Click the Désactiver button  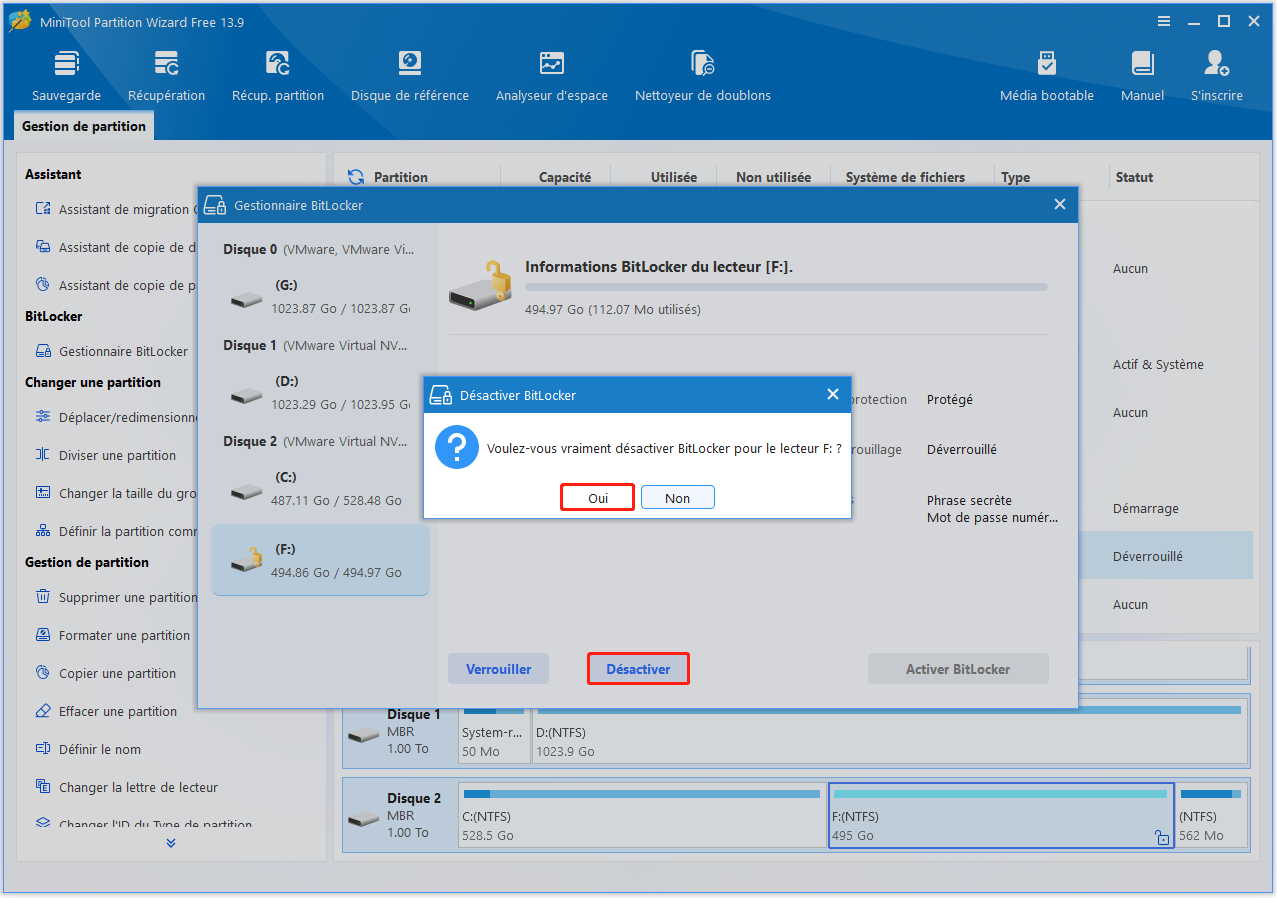click(638, 669)
